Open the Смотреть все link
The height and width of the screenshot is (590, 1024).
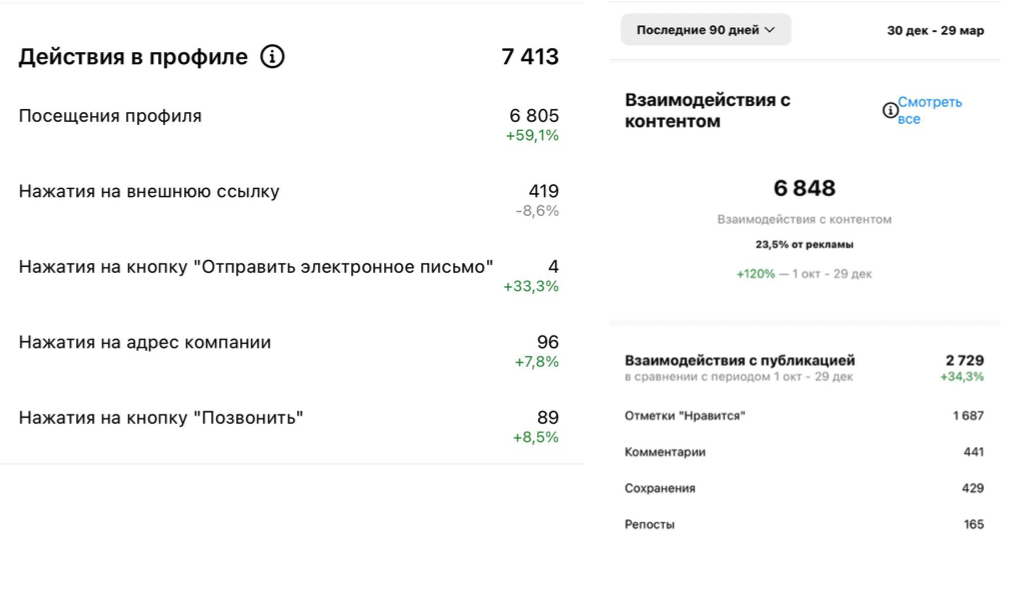pyautogui.click(x=929, y=110)
